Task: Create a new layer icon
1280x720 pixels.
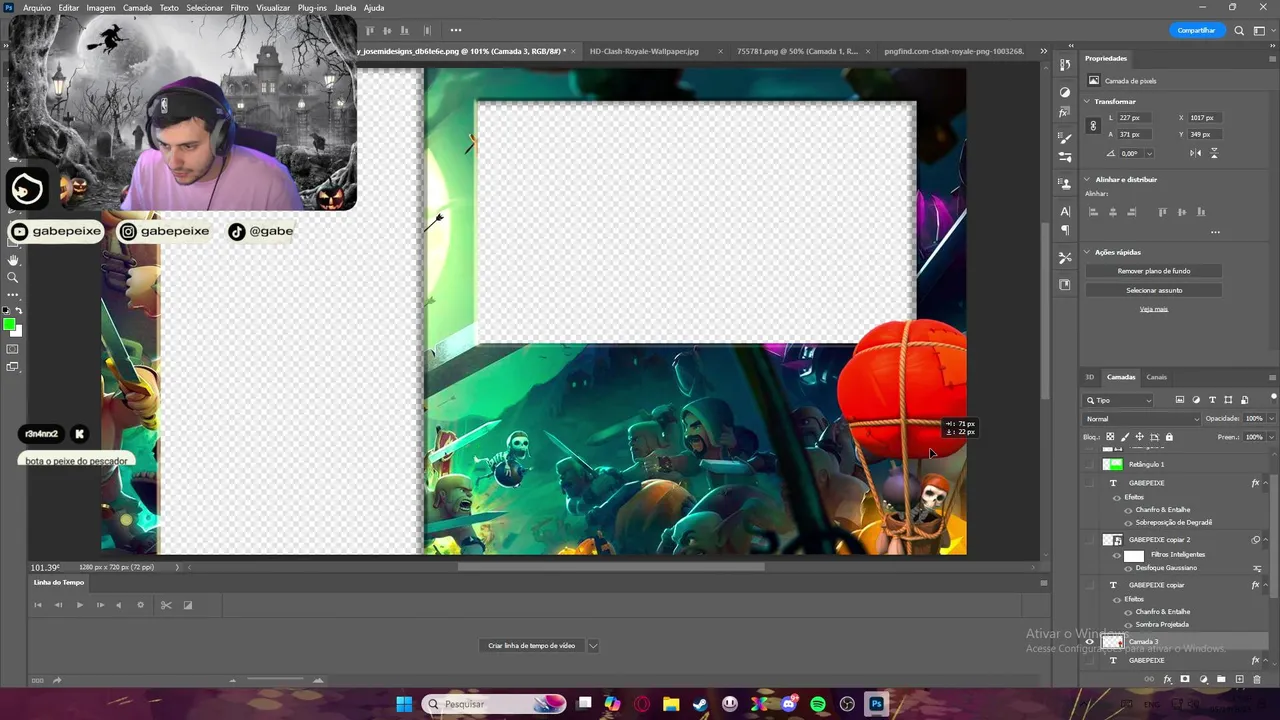Action: 1239,679
